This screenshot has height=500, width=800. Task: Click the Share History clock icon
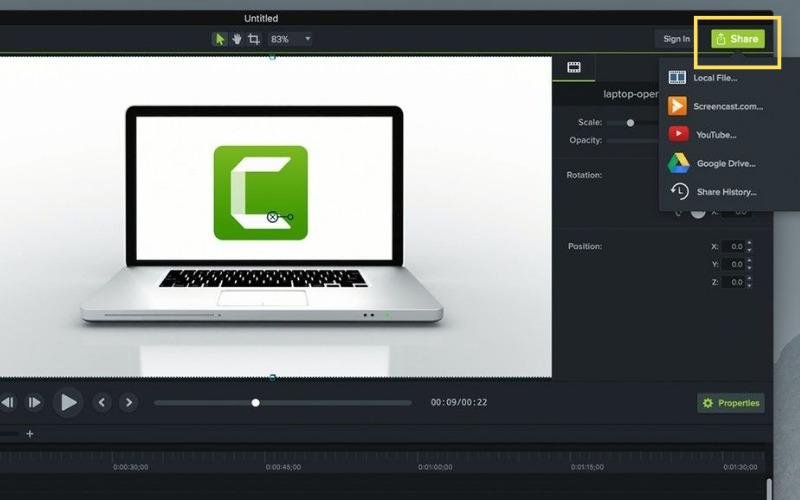pyautogui.click(x=680, y=191)
